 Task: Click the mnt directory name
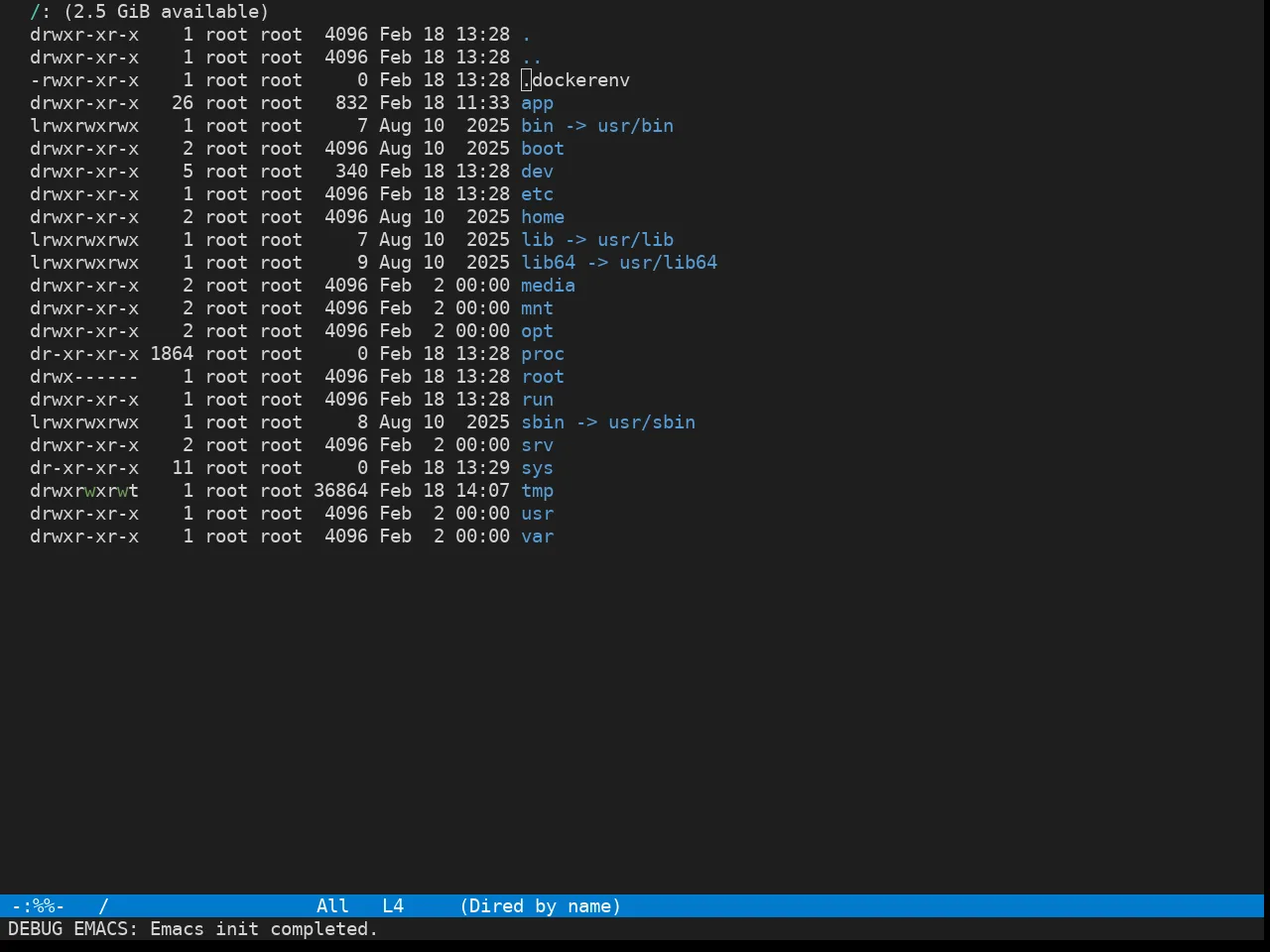tap(537, 308)
